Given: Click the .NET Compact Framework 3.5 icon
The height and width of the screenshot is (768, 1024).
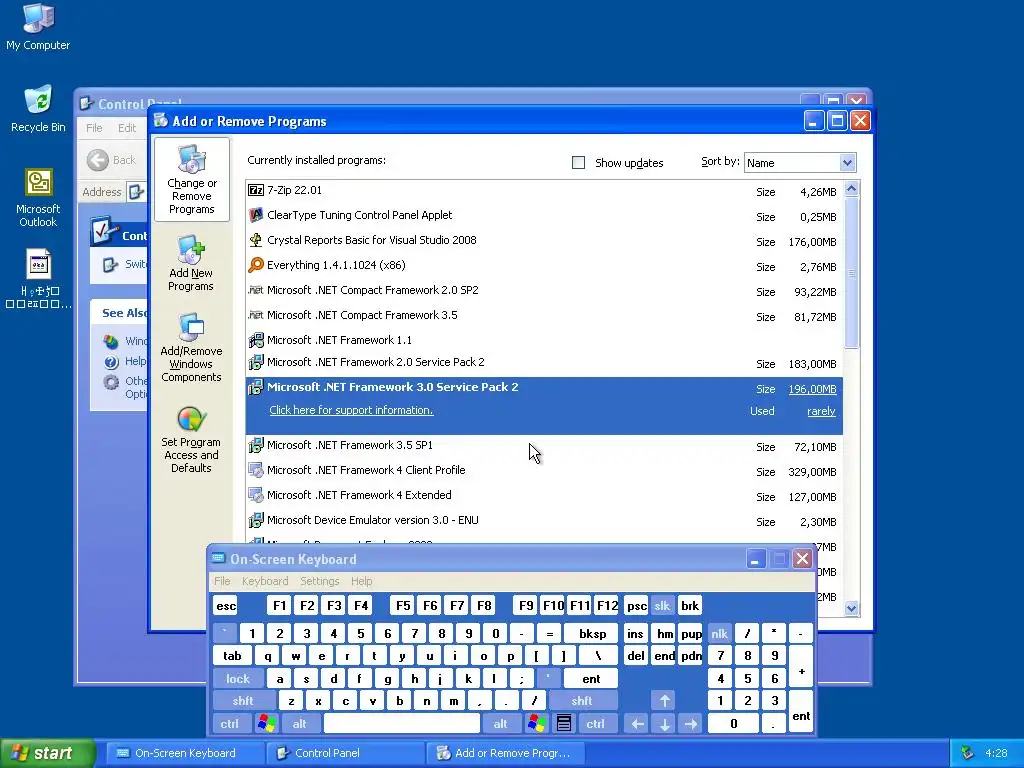Looking at the screenshot, I should [256, 315].
